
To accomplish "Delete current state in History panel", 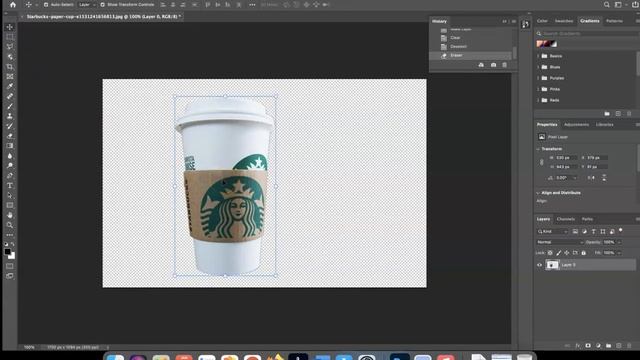I will pos(504,65).
